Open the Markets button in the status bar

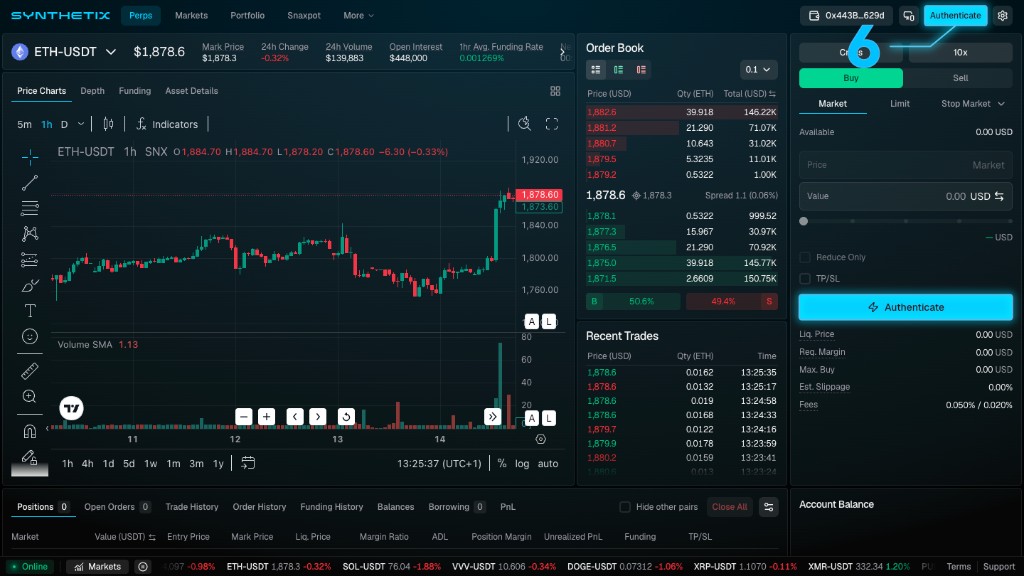(x=97, y=566)
